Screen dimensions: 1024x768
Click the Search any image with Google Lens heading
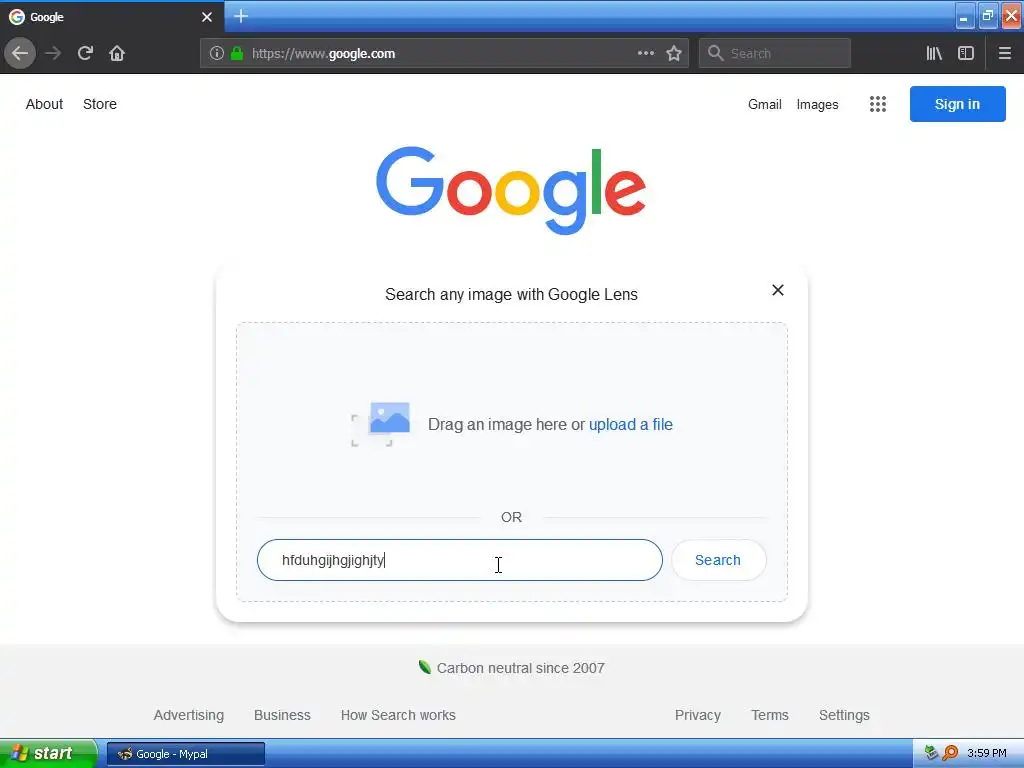[x=511, y=295]
